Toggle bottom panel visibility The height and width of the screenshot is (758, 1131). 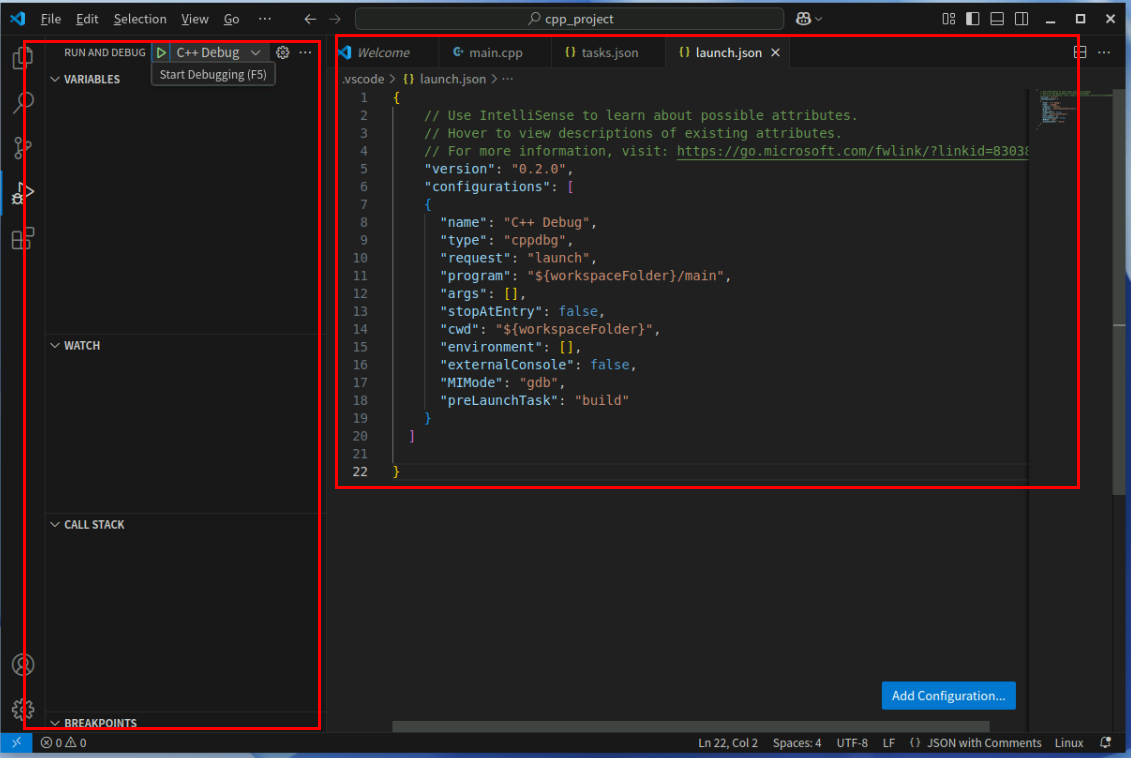click(997, 19)
